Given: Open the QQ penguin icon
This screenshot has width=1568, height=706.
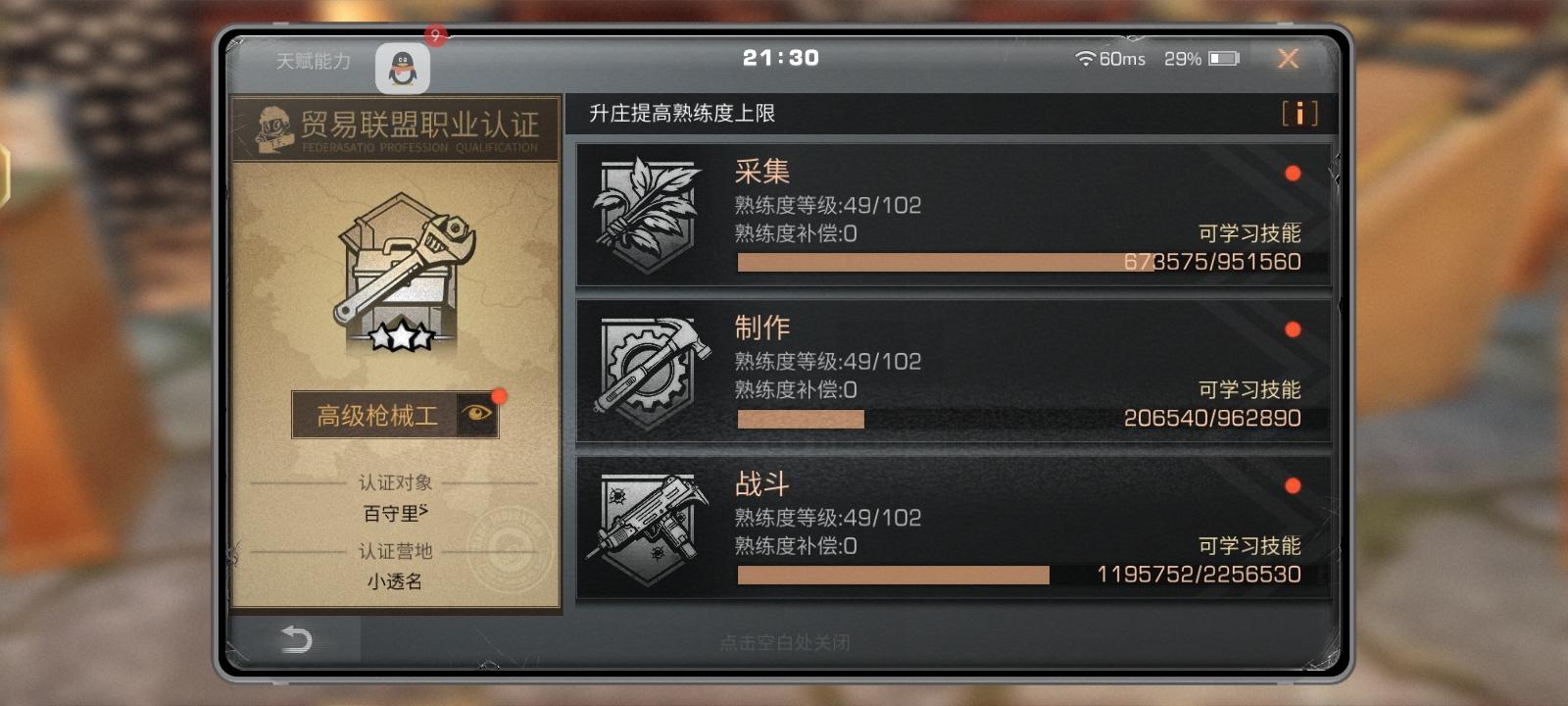Looking at the screenshot, I should click(402, 68).
